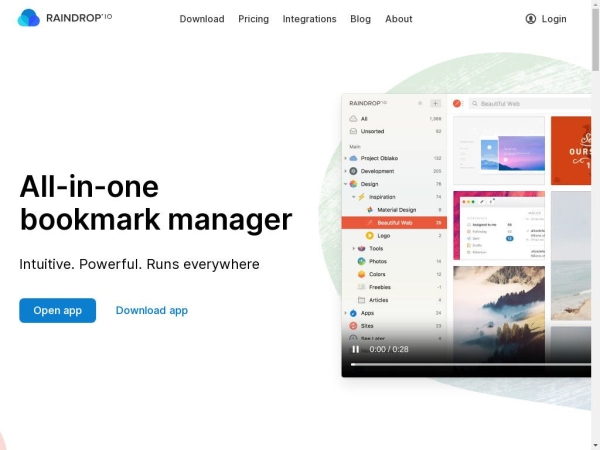The image size is (600, 450).
Task: Expand the Apps collection arrow
Action: [345, 313]
